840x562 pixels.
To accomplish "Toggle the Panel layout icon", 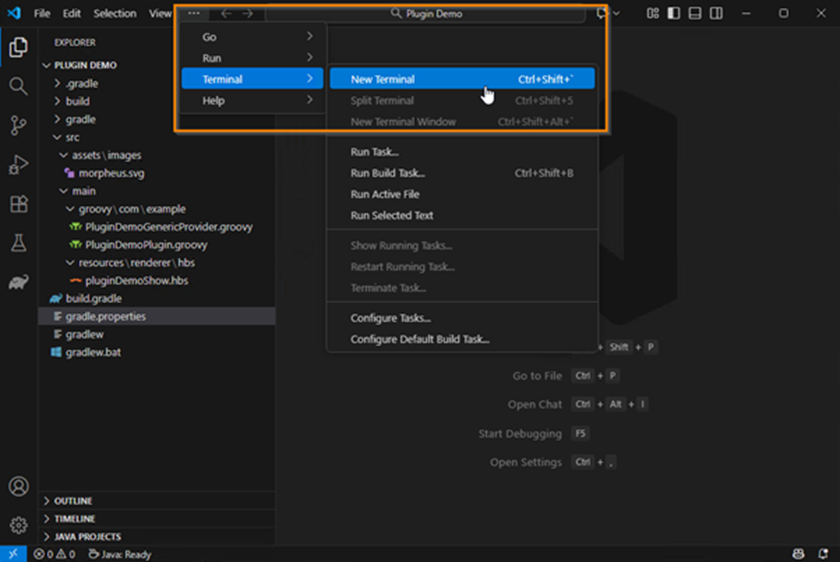I will click(x=695, y=13).
